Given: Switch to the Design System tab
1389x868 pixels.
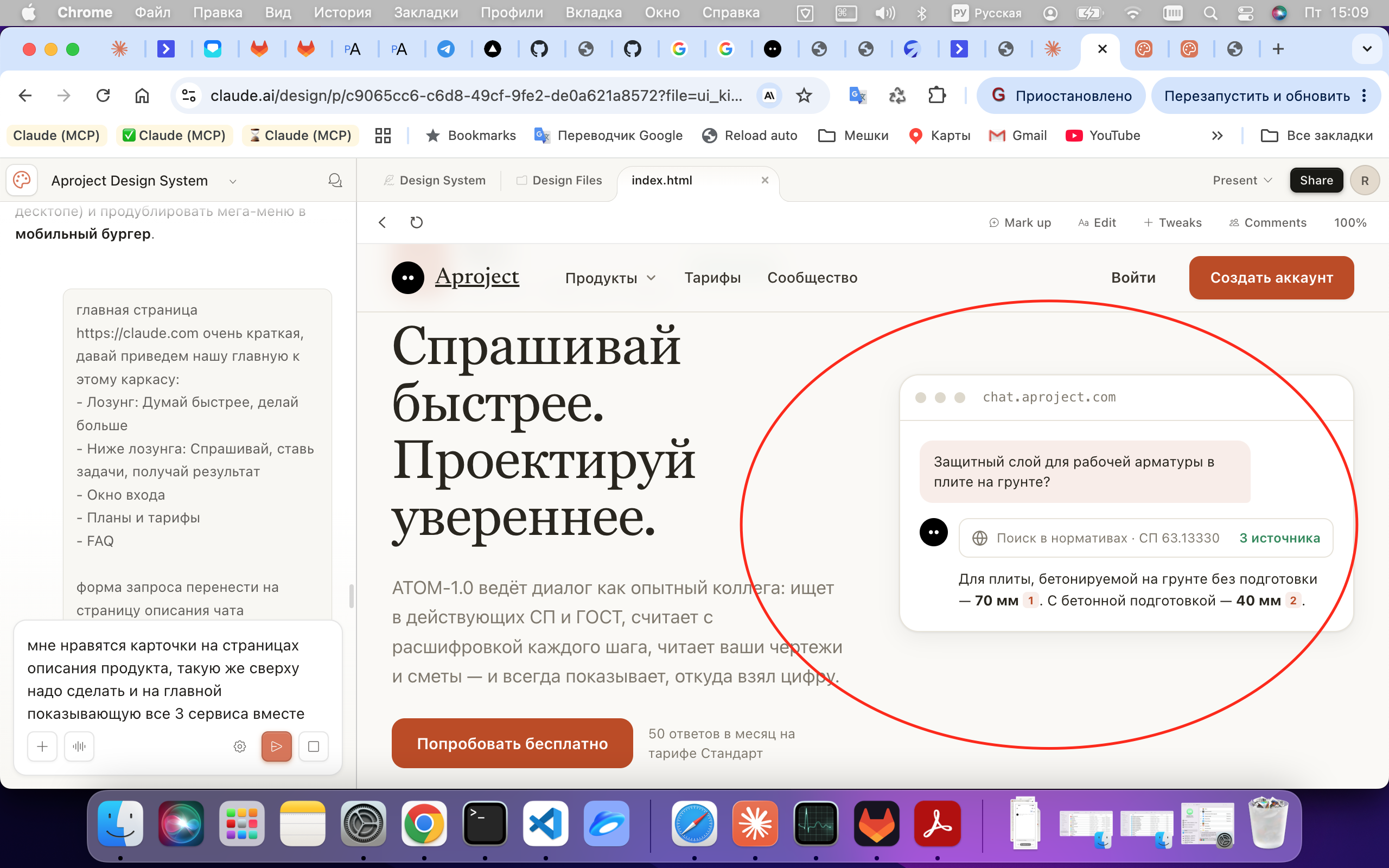Looking at the screenshot, I should pyautogui.click(x=435, y=180).
